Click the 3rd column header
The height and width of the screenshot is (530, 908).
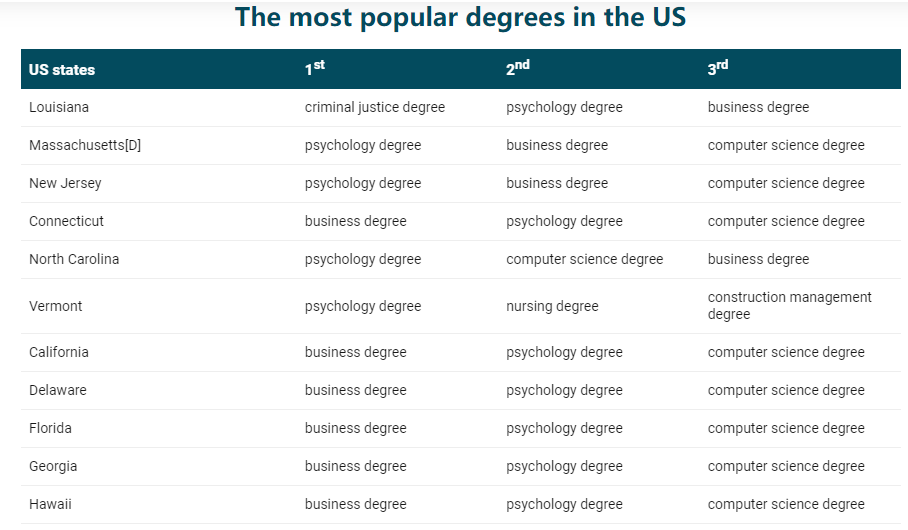[718, 69]
